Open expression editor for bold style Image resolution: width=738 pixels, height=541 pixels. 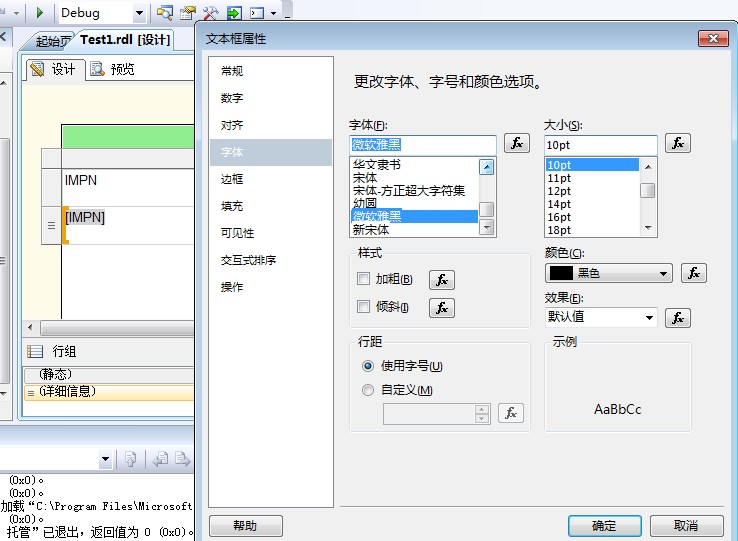[441, 280]
